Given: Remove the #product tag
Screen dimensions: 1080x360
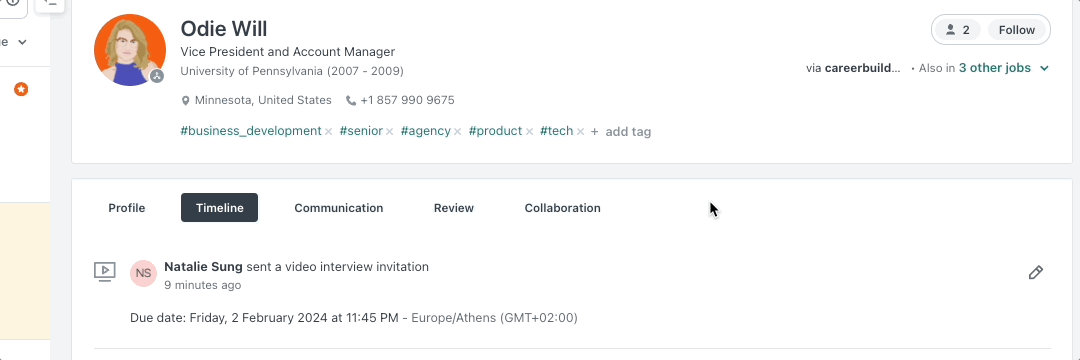Looking at the screenshot, I should coord(529,131).
